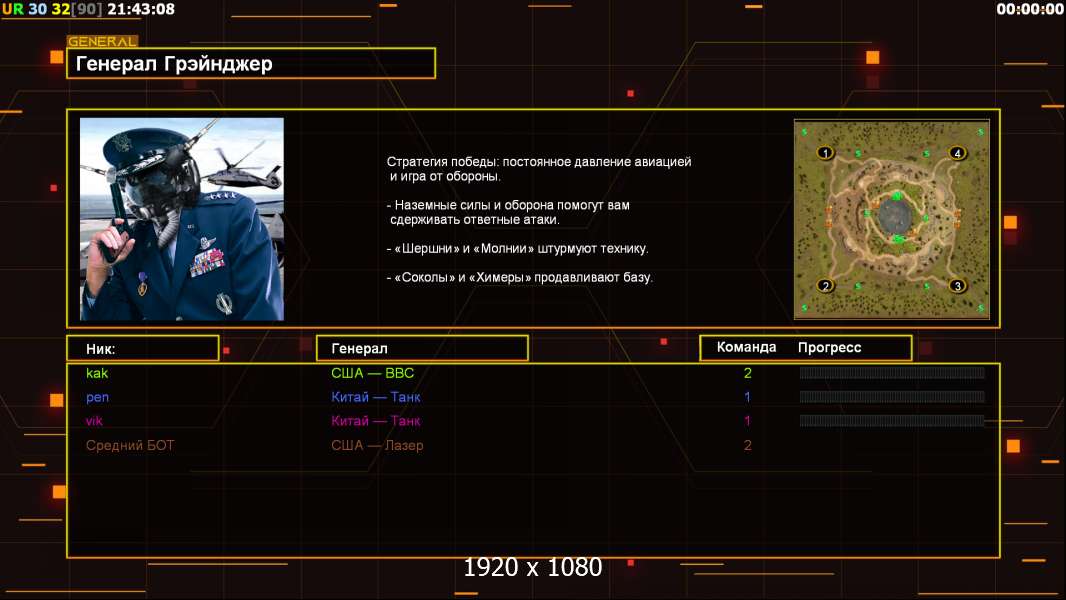
Task: Click the 'Генерал Грэйнджер' title field
Action: pos(251,63)
